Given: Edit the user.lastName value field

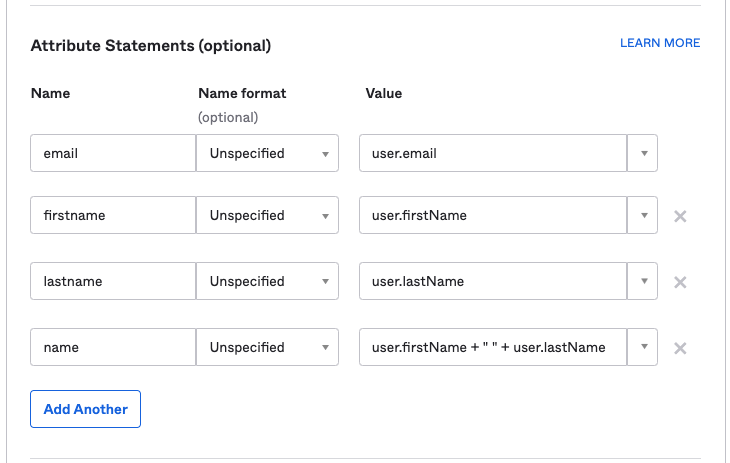Looking at the screenshot, I should click(x=492, y=282).
